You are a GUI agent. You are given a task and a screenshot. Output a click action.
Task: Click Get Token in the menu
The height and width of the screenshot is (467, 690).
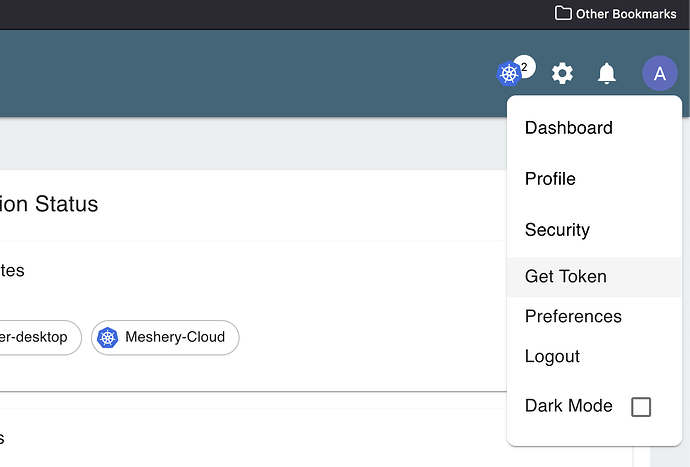pos(594,277)
